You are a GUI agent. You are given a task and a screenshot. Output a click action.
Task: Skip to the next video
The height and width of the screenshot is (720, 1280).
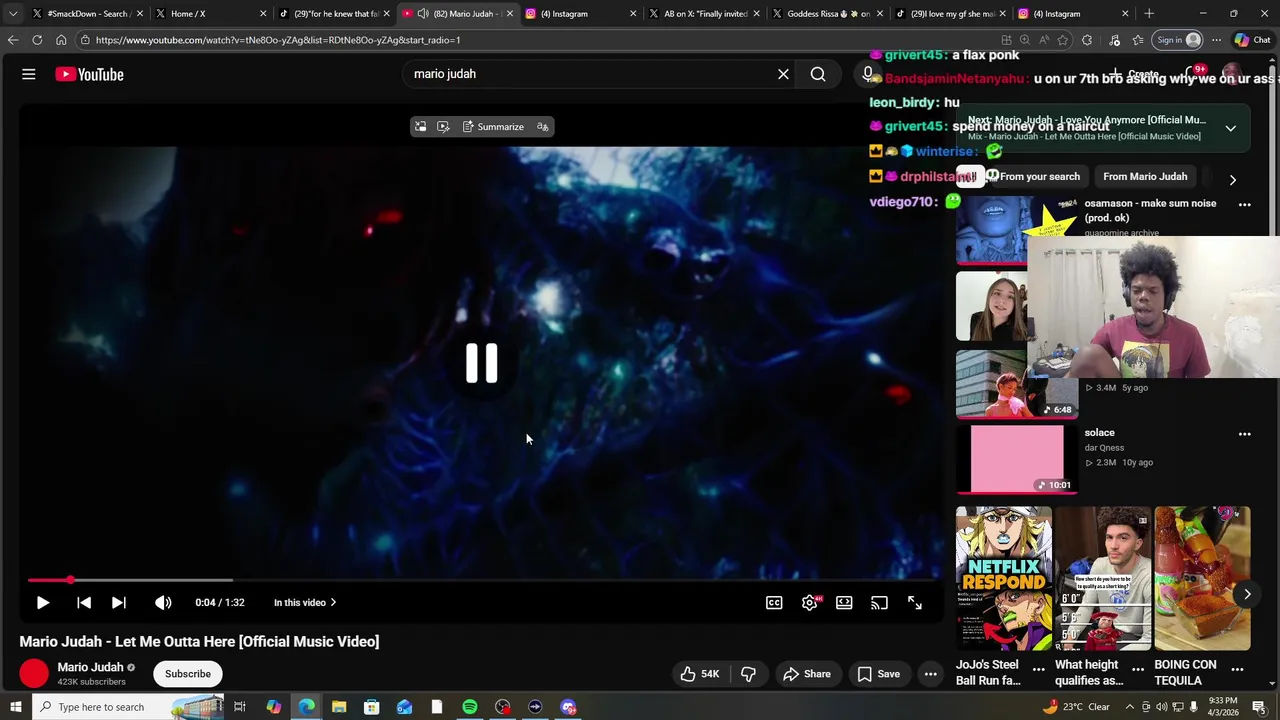(x=118, y=602)
